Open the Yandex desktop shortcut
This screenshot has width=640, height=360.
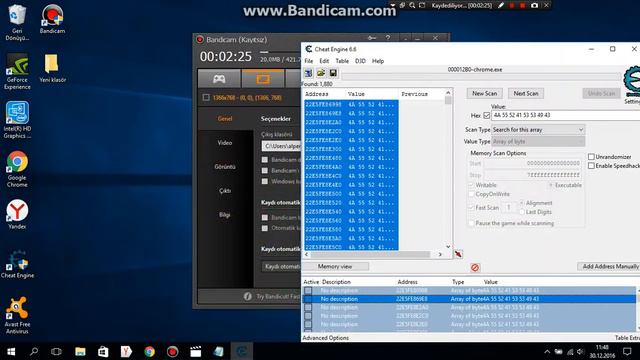17,215
